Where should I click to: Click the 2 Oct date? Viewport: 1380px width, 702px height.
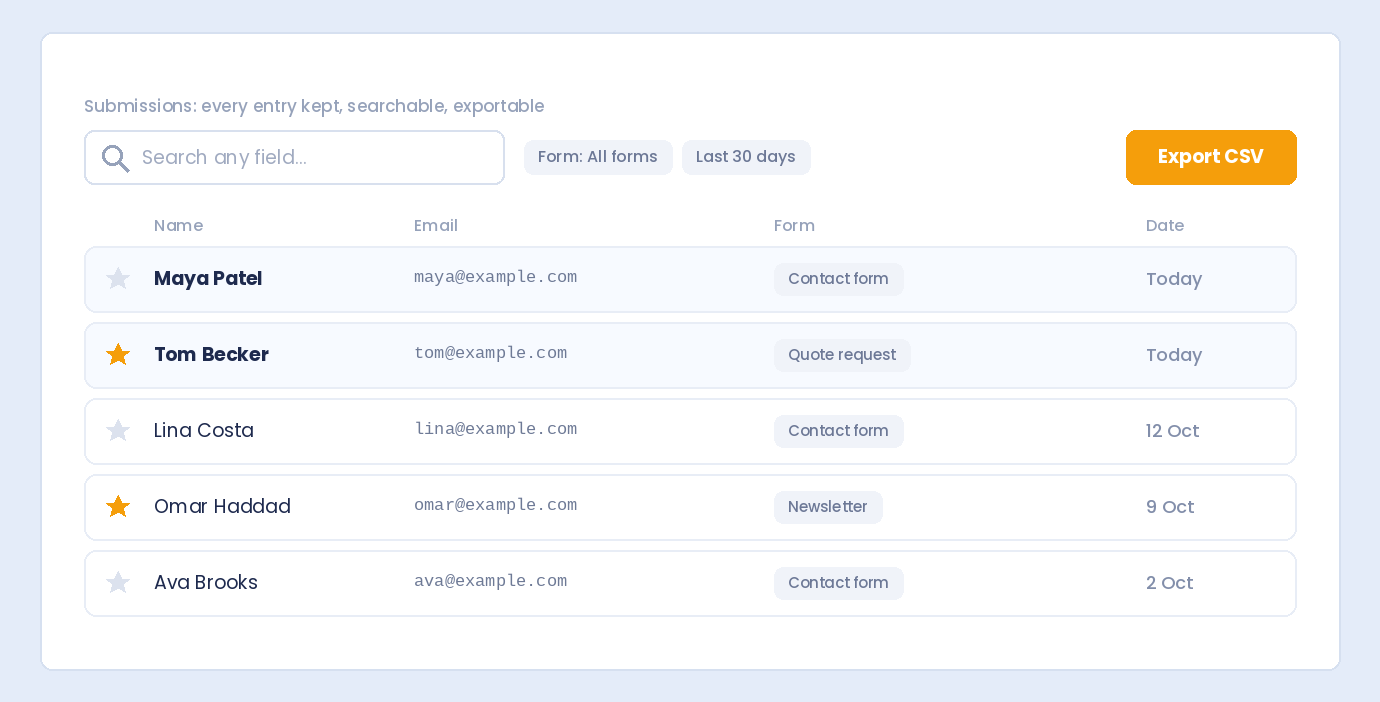pyautogui.click(x=1170, y=583)
